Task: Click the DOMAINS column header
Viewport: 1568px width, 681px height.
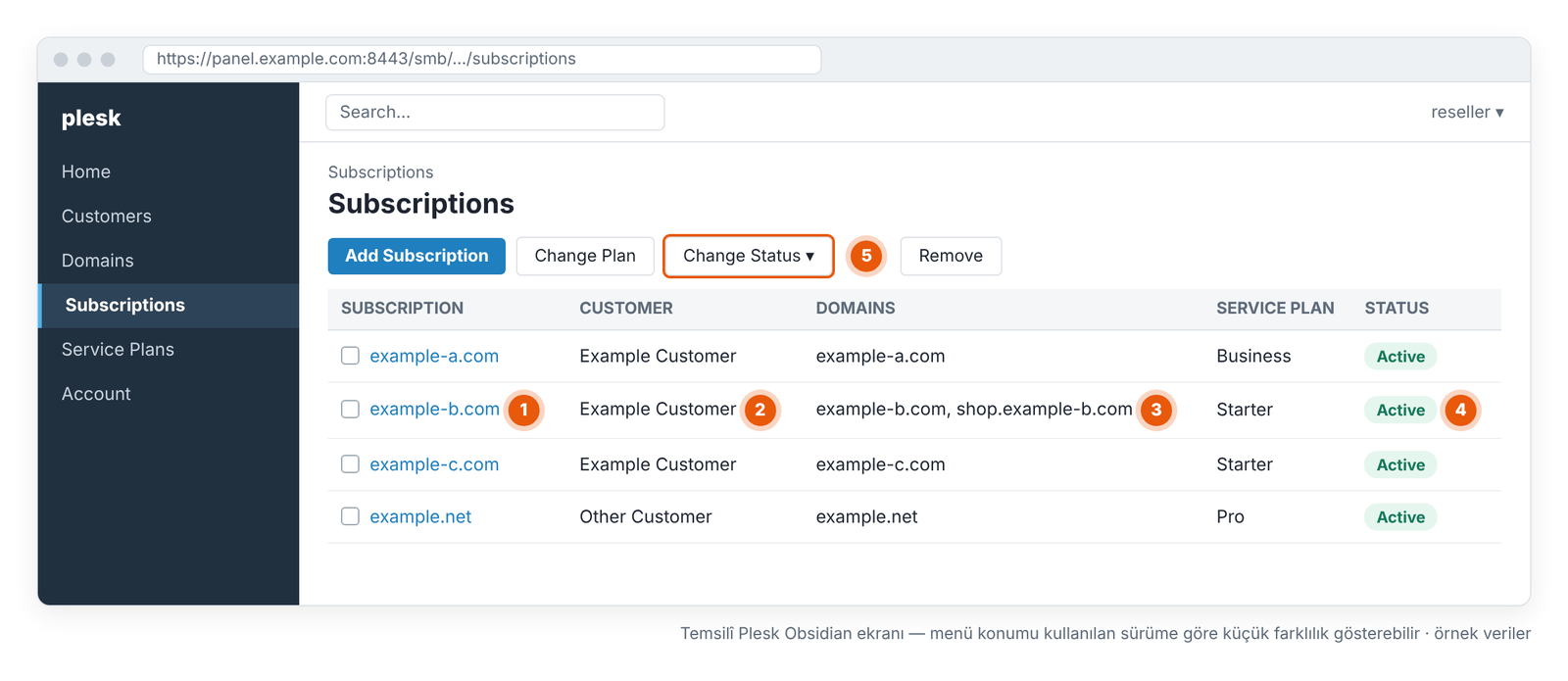Action: click(856, 308)
